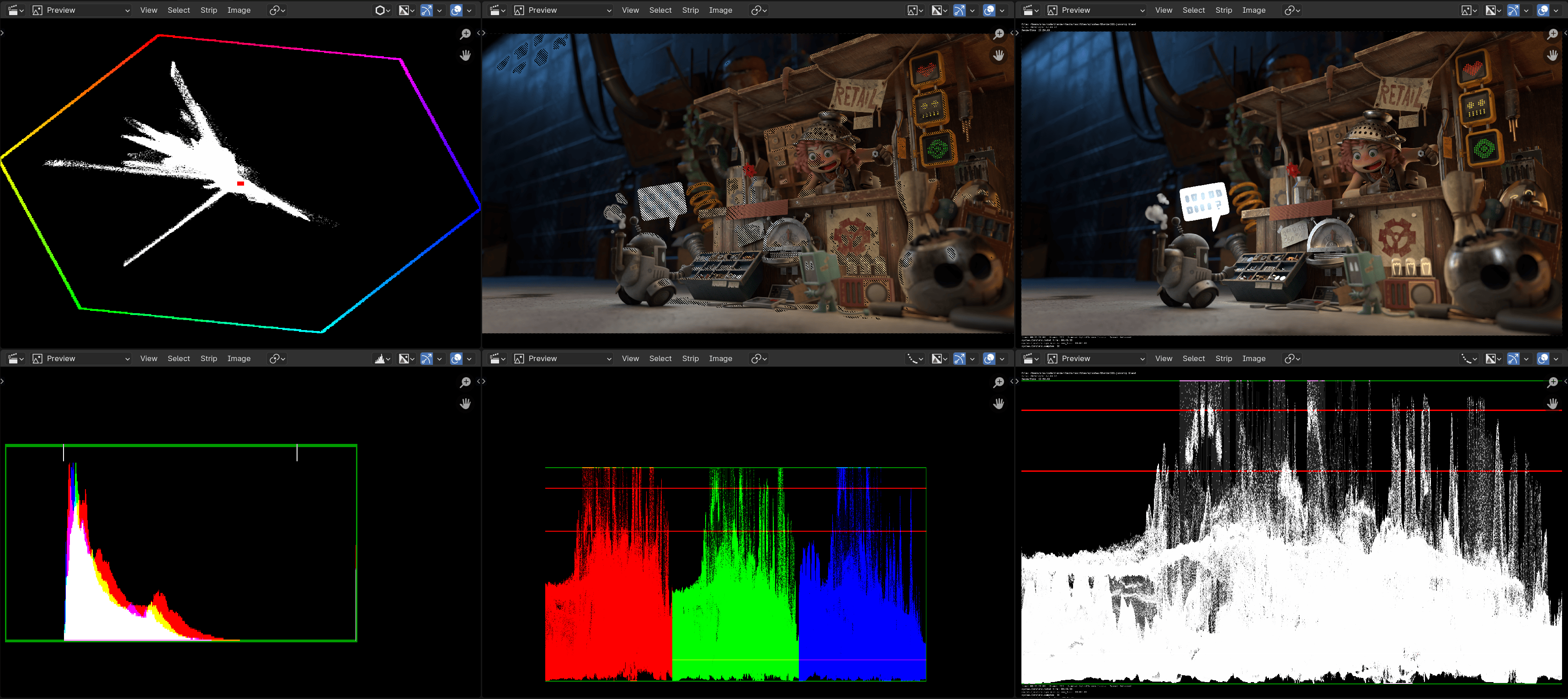
Task: Open the editor type selector in the histogram panel
Action: pos(16,358)
